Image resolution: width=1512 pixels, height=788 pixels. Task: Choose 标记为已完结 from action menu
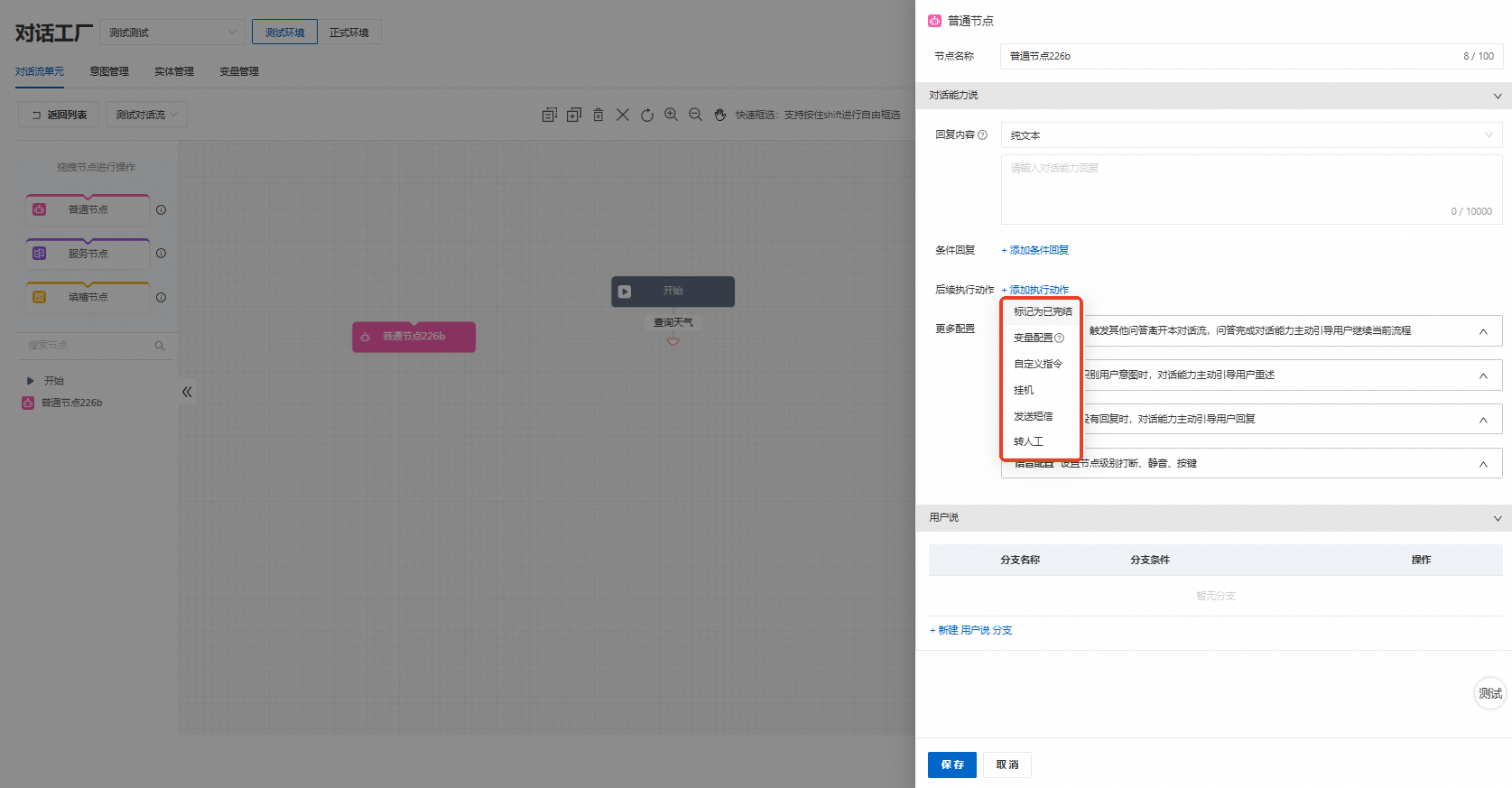pos(1042,311)
